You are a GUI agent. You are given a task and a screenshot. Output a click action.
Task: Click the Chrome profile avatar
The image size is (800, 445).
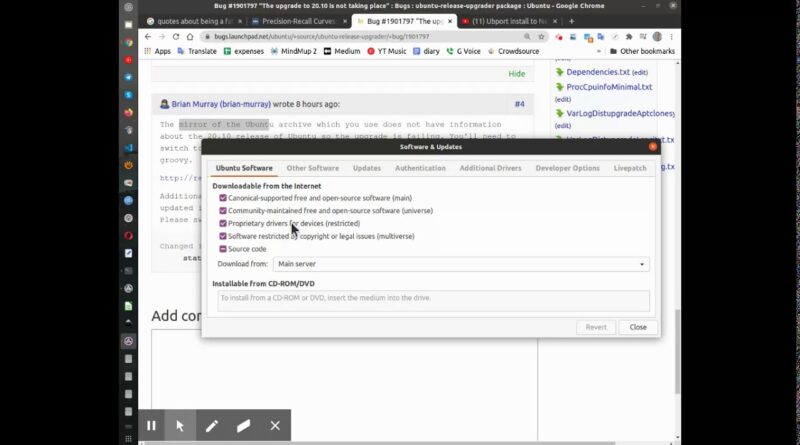tap(658, 37)
